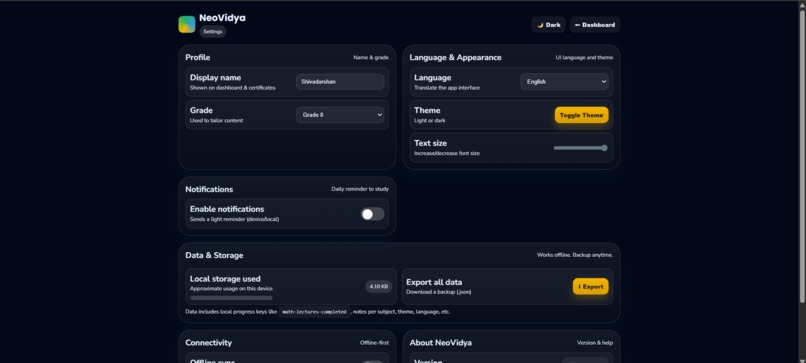Click the Notifications section heading
Screen dimensions: 806x363
(x=209, y=189)
